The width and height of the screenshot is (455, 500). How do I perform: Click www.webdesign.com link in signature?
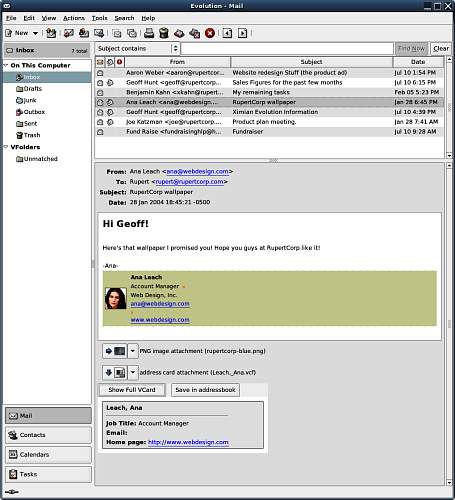pyautogui.click(x=160, y=320)
